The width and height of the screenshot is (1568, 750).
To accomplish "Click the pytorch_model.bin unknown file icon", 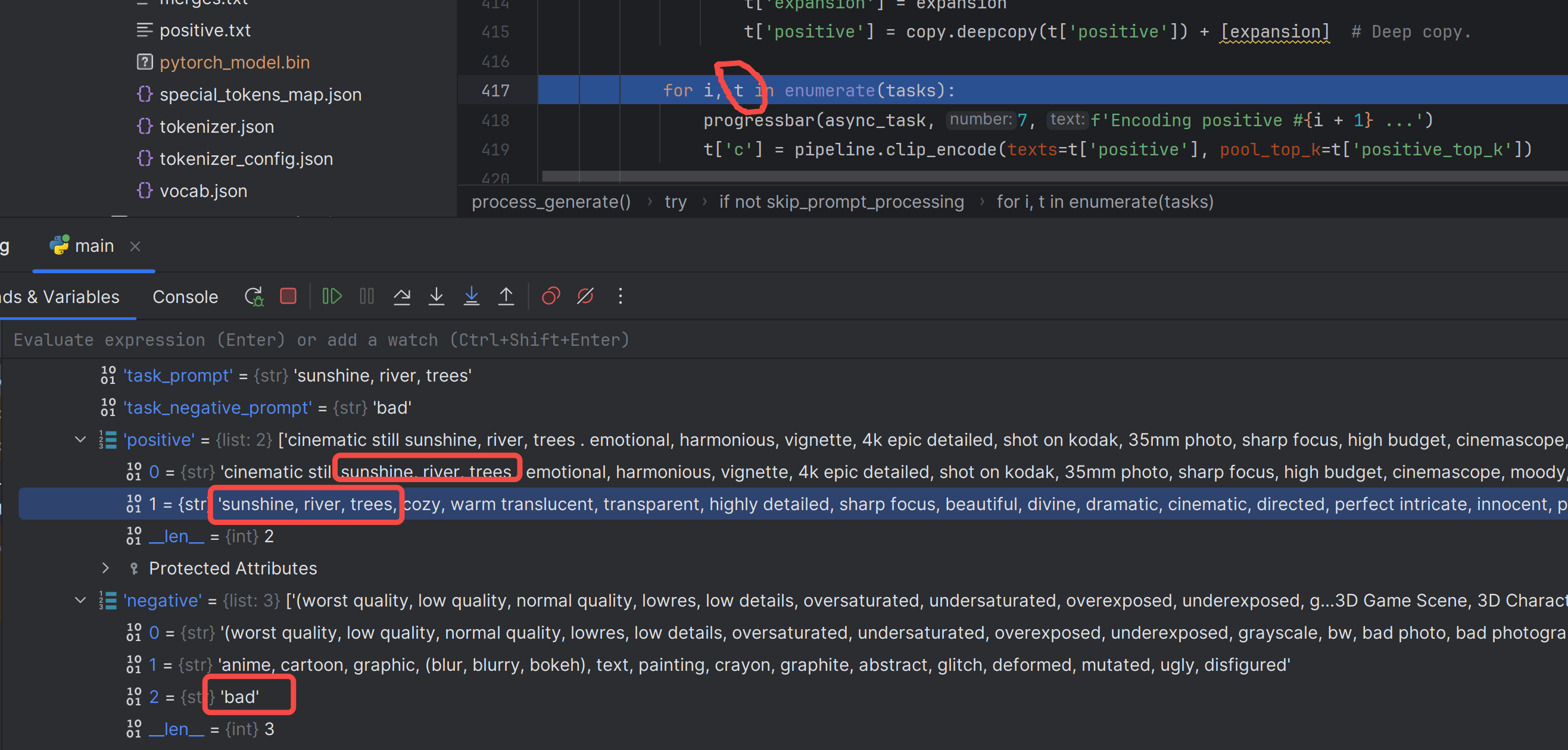I will click(144, 62).
